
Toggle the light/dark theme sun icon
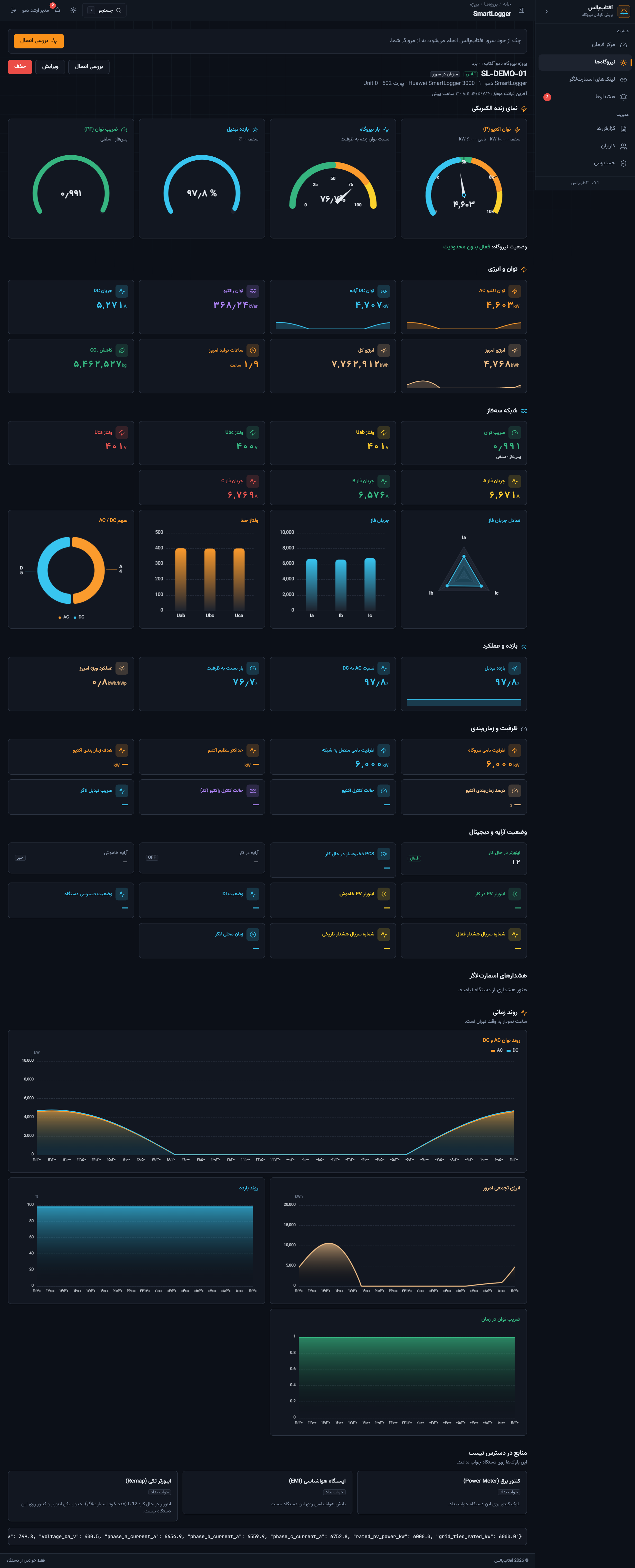(x=73, y=10)
